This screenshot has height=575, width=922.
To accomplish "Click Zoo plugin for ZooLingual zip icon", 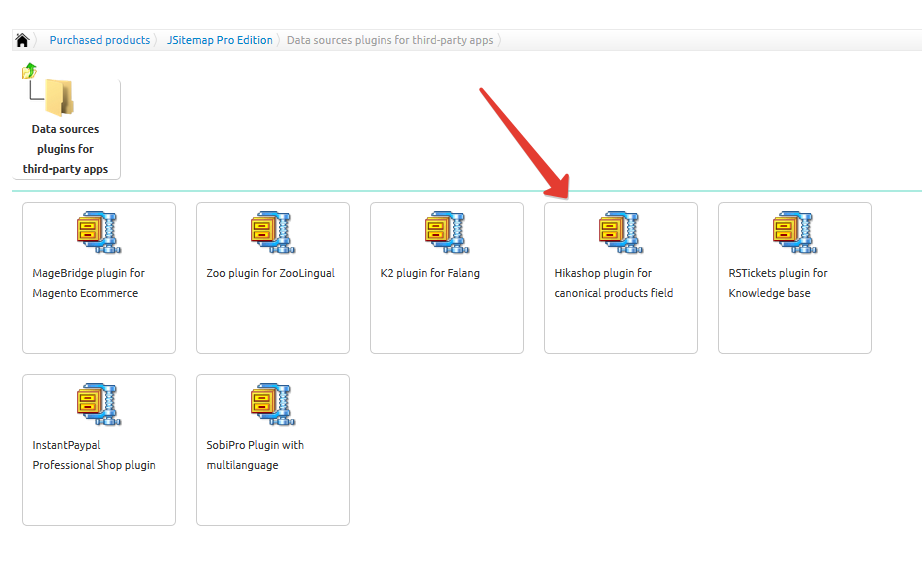I will click(x=273, y=232).
